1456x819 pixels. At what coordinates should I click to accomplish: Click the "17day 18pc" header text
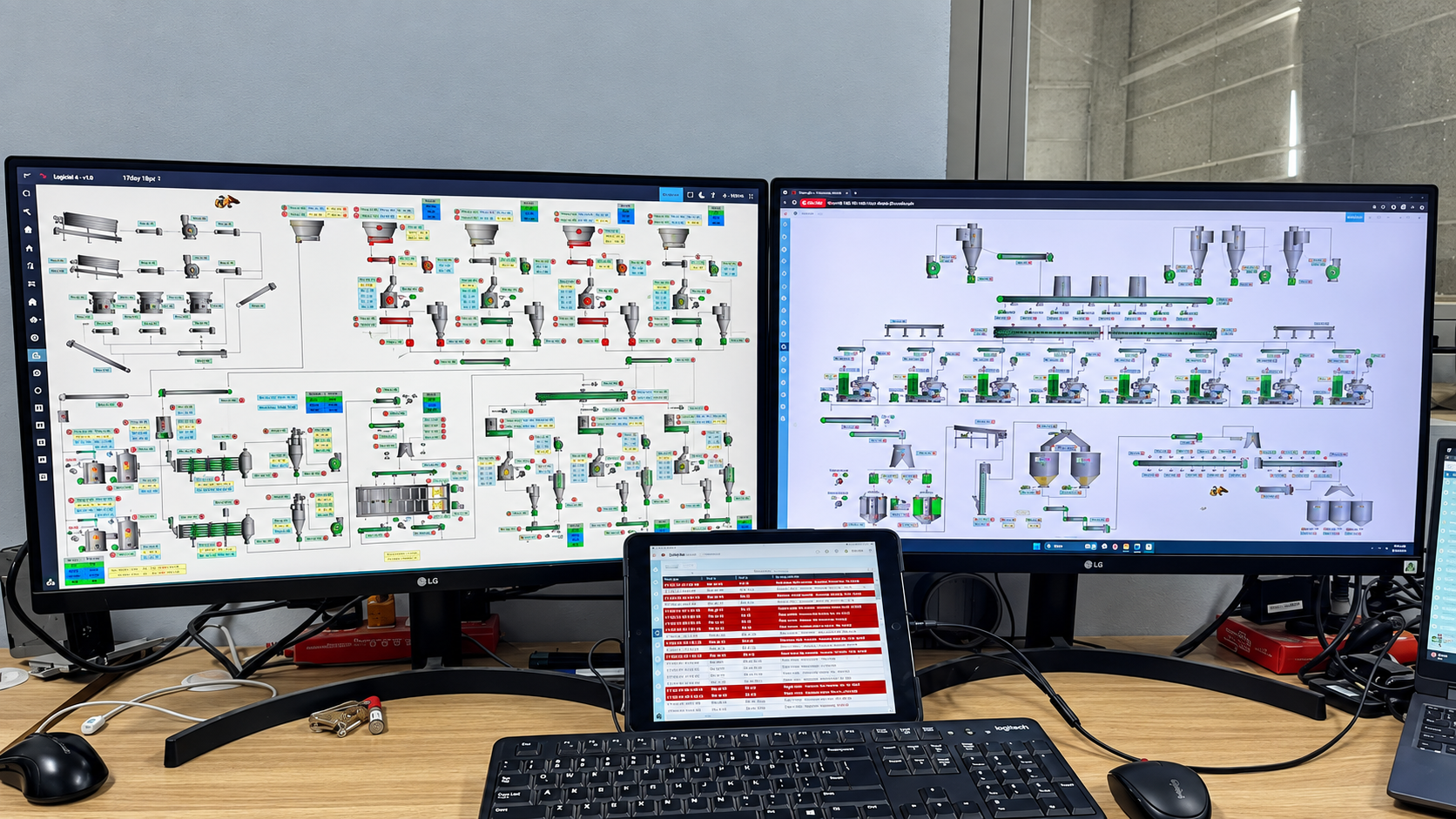click(x=141, y=178)
